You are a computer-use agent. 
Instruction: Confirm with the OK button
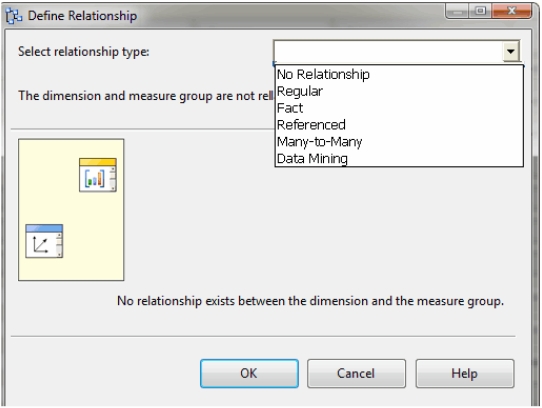[249, 373]
